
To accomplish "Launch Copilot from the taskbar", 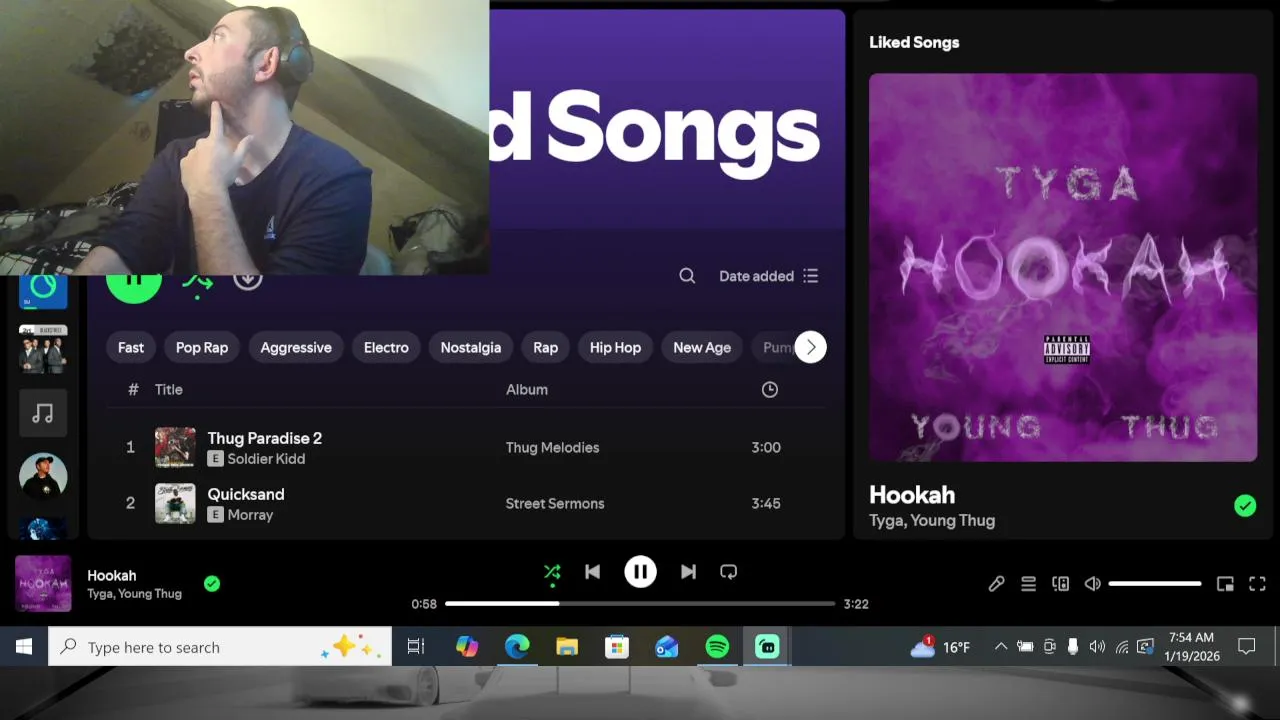I will [467, 647].
